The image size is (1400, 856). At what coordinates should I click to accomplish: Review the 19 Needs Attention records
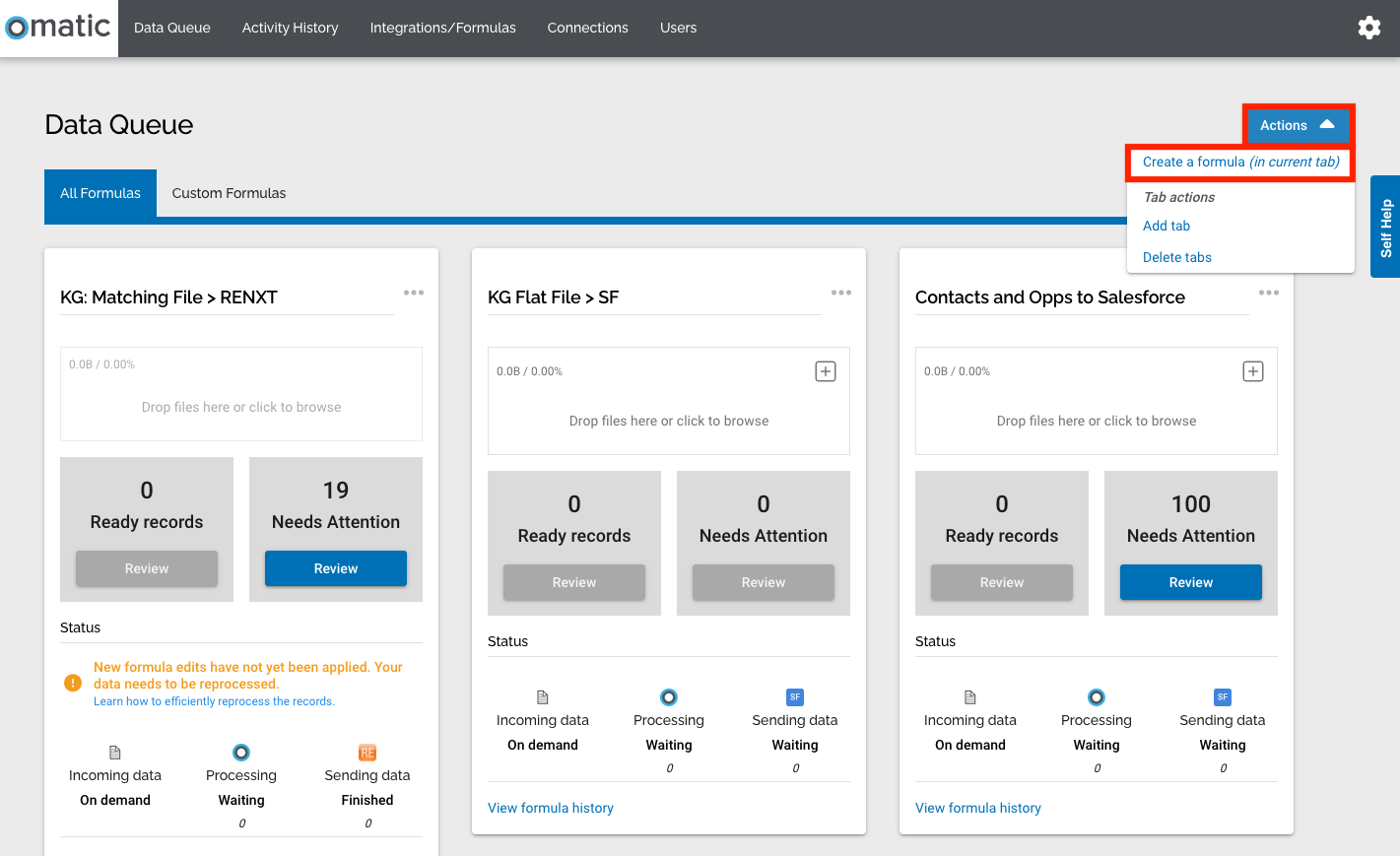tap(335, 568)
